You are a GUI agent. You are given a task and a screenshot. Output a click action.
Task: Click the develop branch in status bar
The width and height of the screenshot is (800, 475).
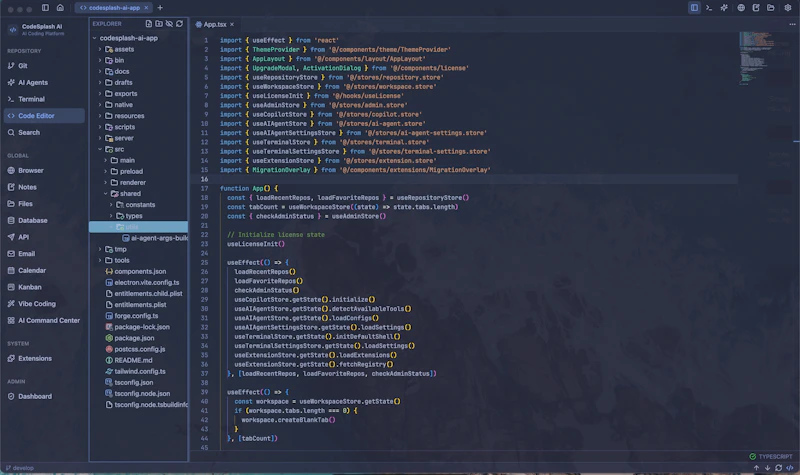pyautogui.click(x=19, y=468)
